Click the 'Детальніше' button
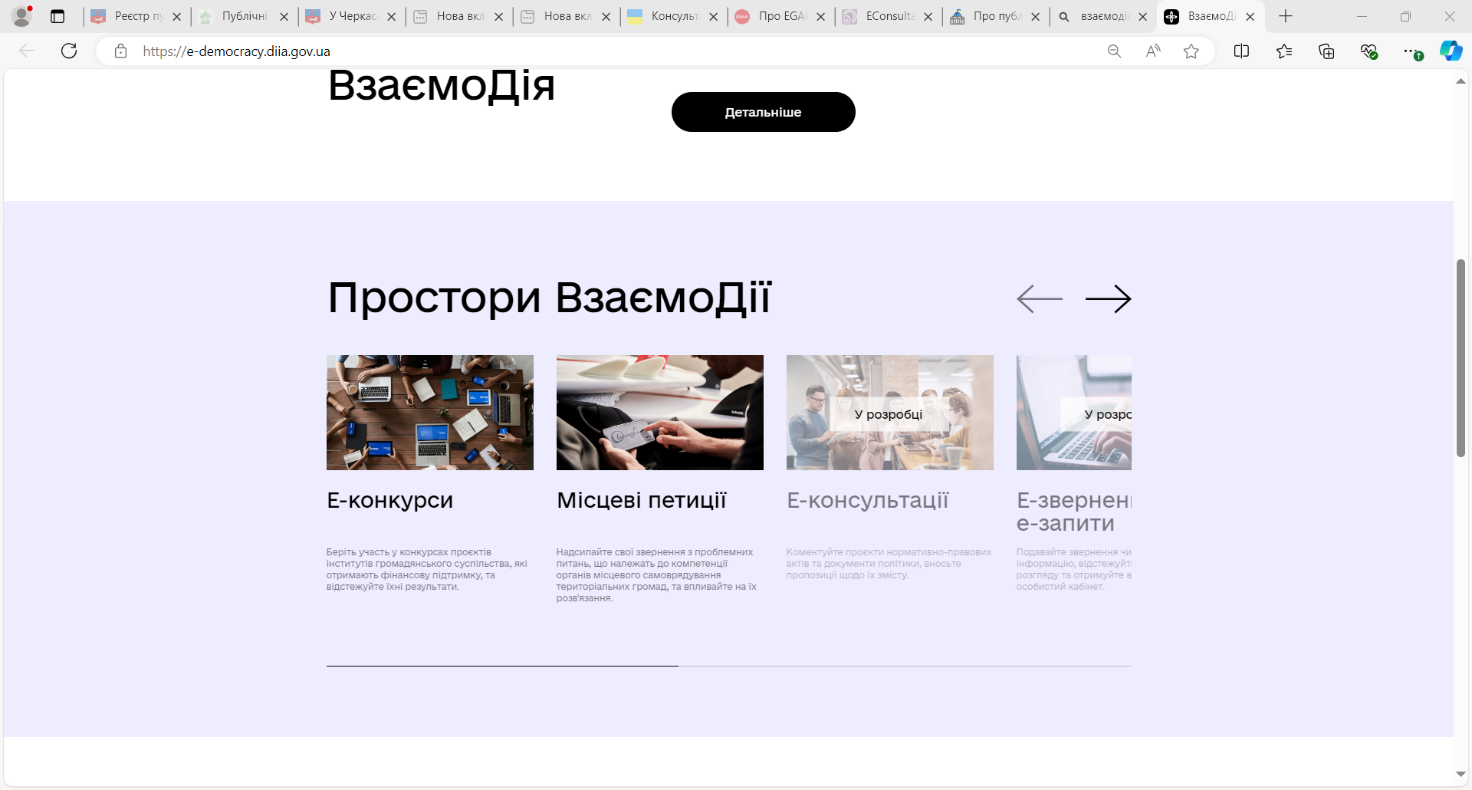The image size is (1472, 790). [x=763, y=112]
